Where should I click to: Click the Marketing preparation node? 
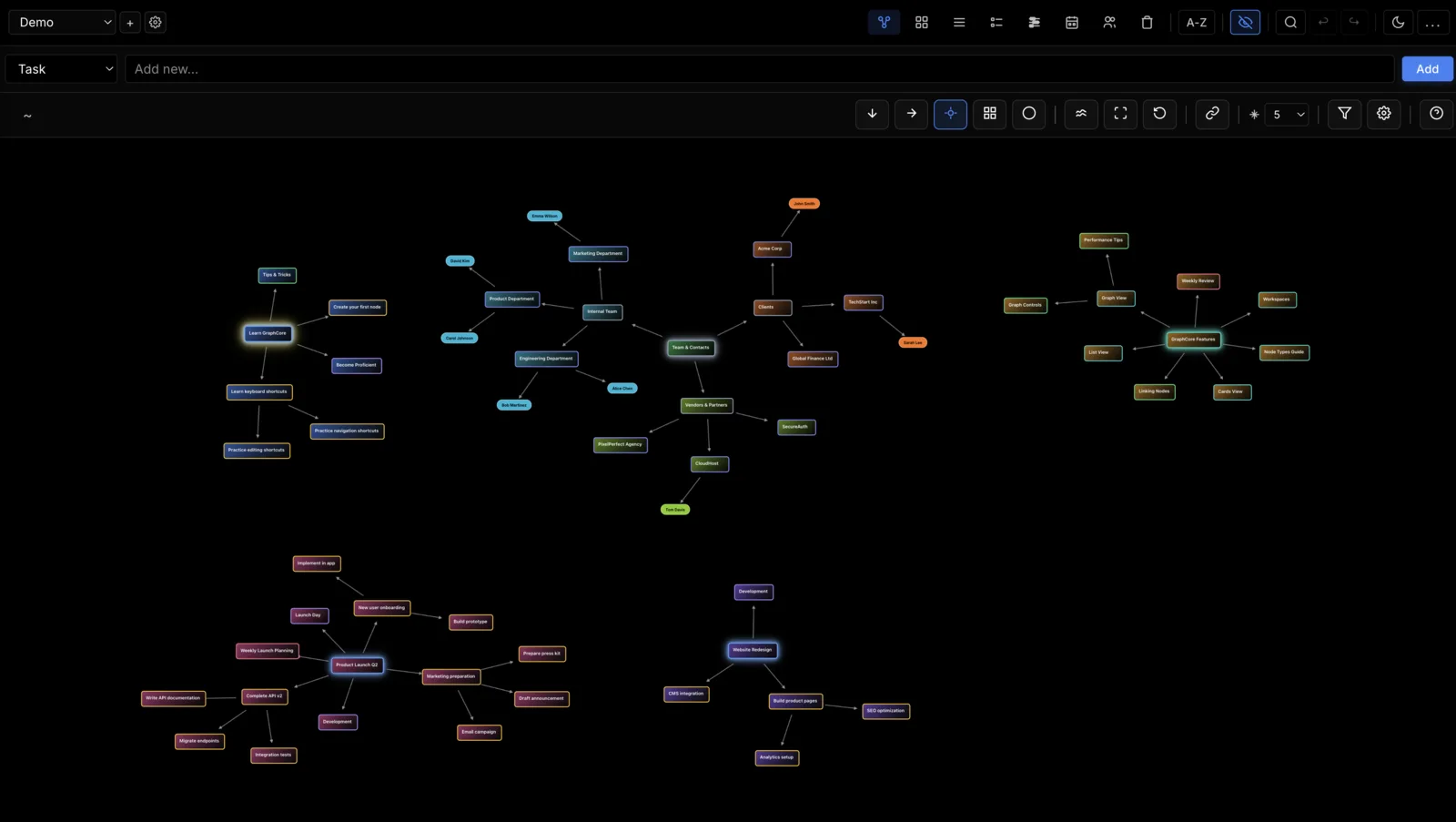point(450,676)
